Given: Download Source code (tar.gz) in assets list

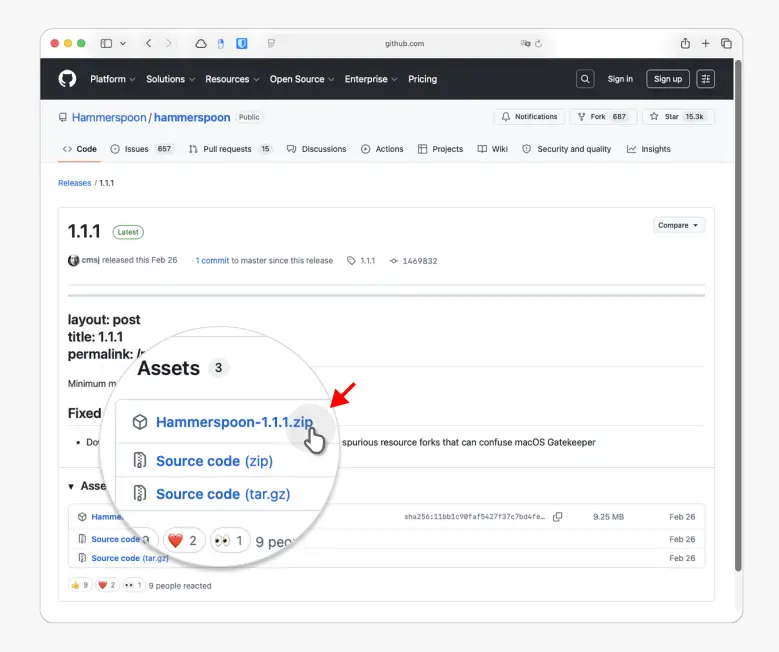Looking at the screenshot, I should [x=130, y=558].
